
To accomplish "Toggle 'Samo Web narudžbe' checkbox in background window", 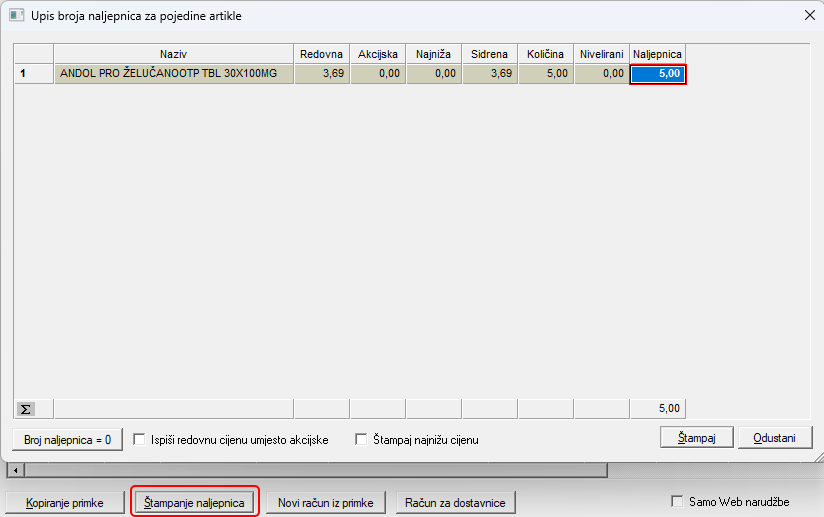I will point(677,501).
